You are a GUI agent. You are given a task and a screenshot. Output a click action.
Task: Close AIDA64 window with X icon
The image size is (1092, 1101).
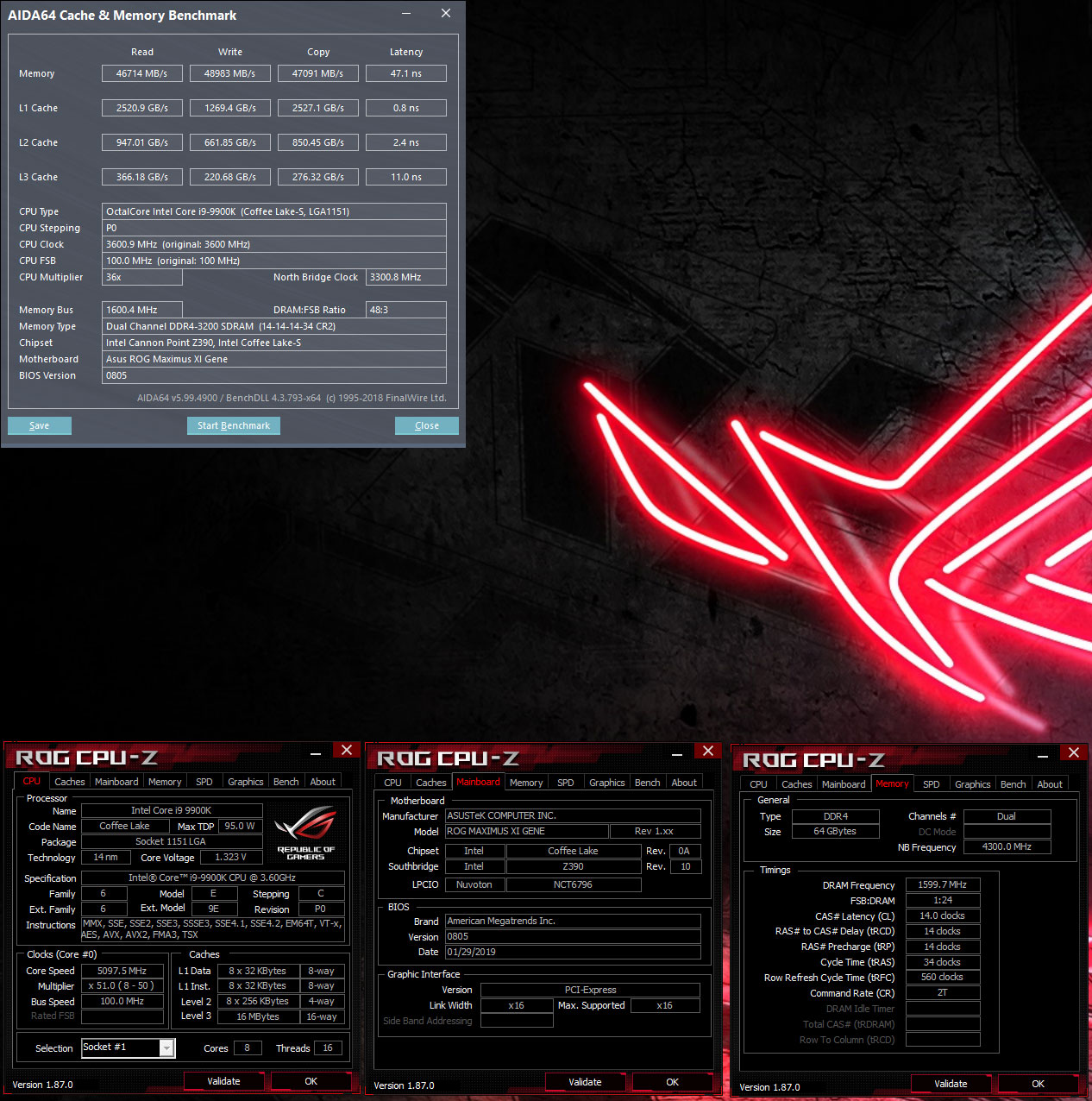click(x=446, y=13)
